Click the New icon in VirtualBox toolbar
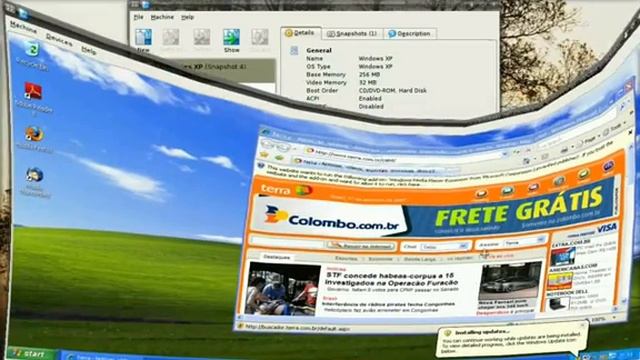 point(143,38)
